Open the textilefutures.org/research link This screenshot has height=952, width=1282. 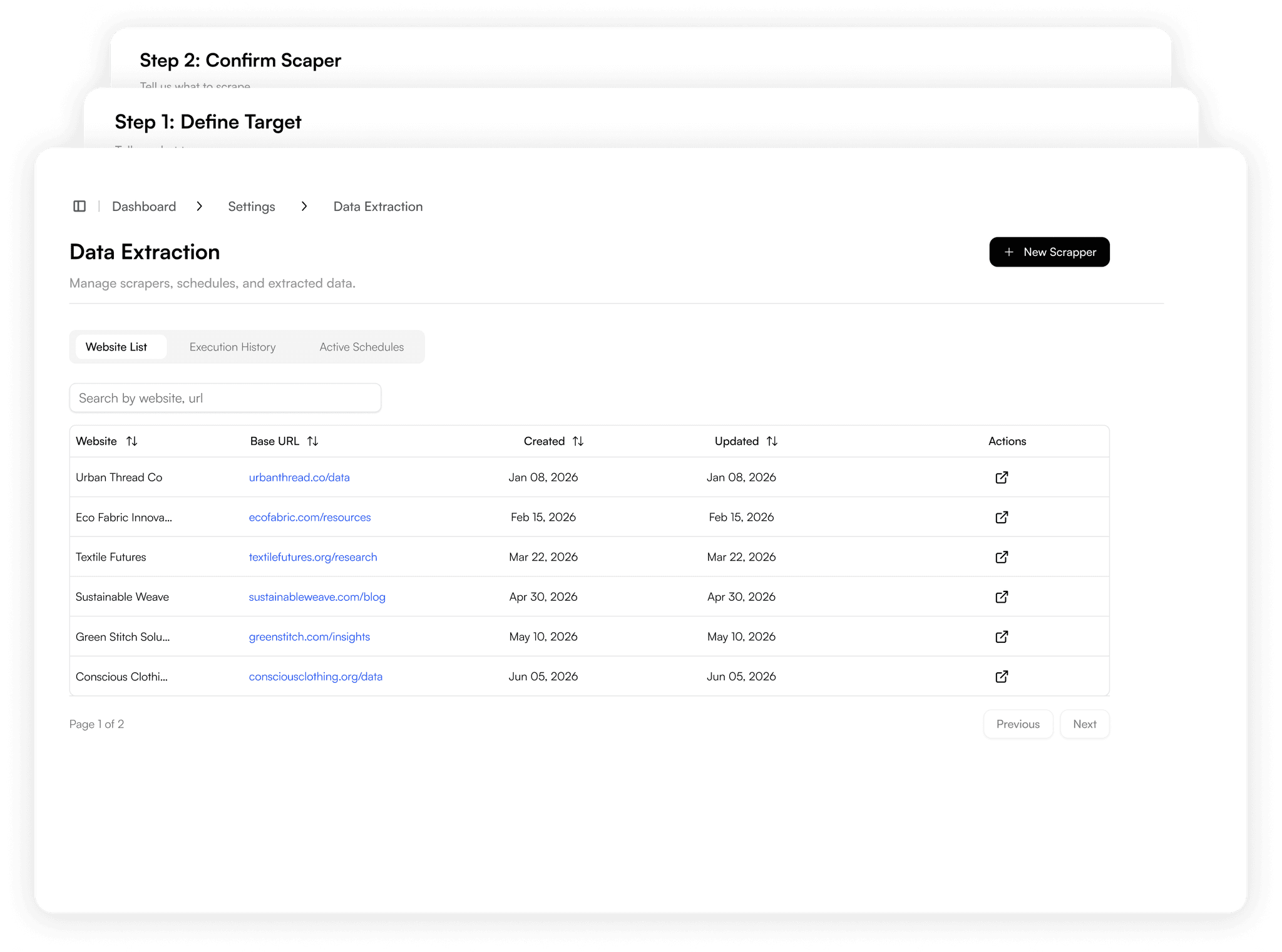(313, 557)
